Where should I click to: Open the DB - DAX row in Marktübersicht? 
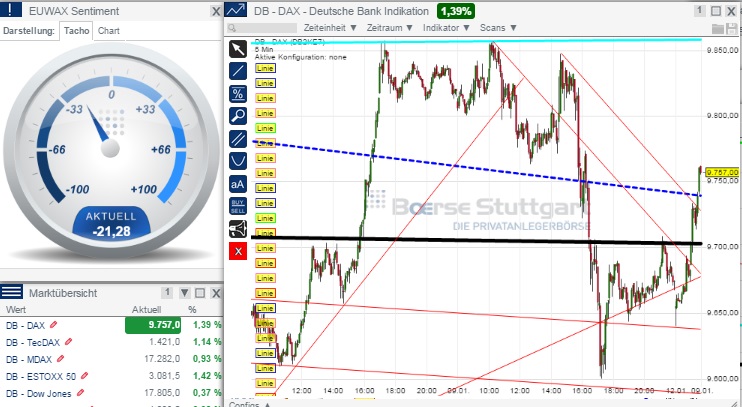pyautogui.click(x=111, y=325)
